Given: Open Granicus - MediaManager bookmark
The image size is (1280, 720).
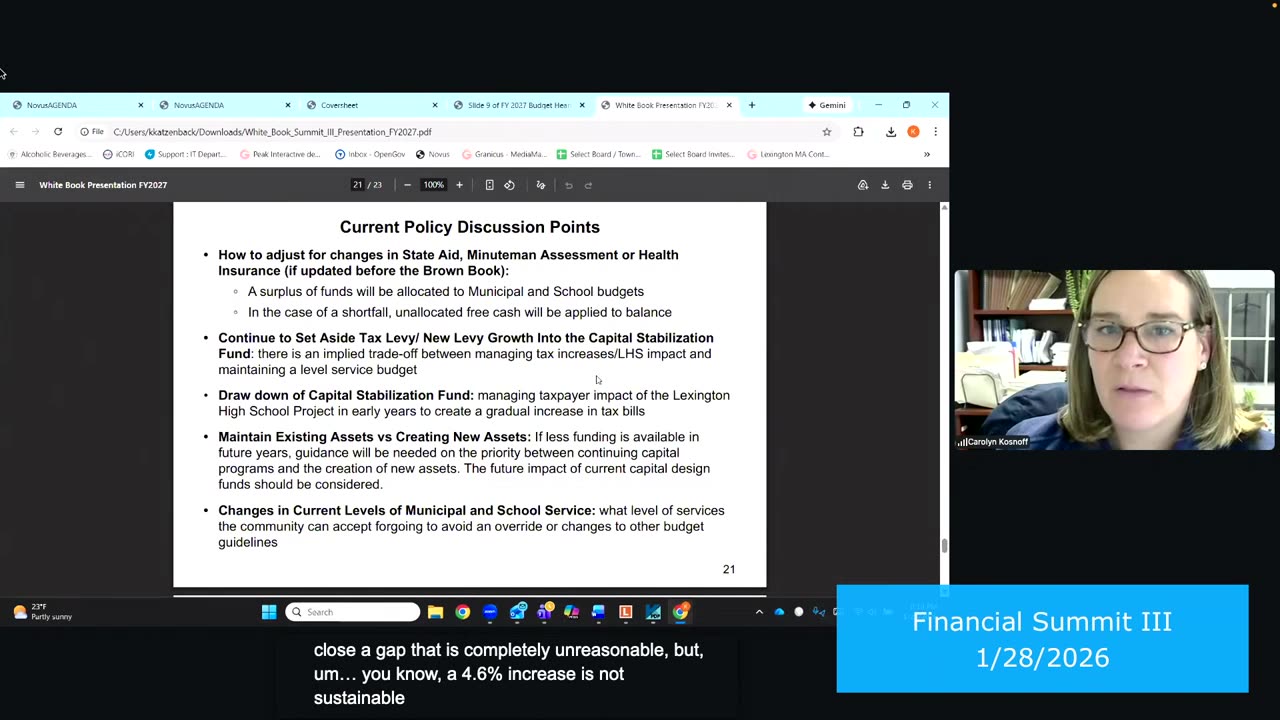Looking at the screenshot, I should click(x=504, y=154).
